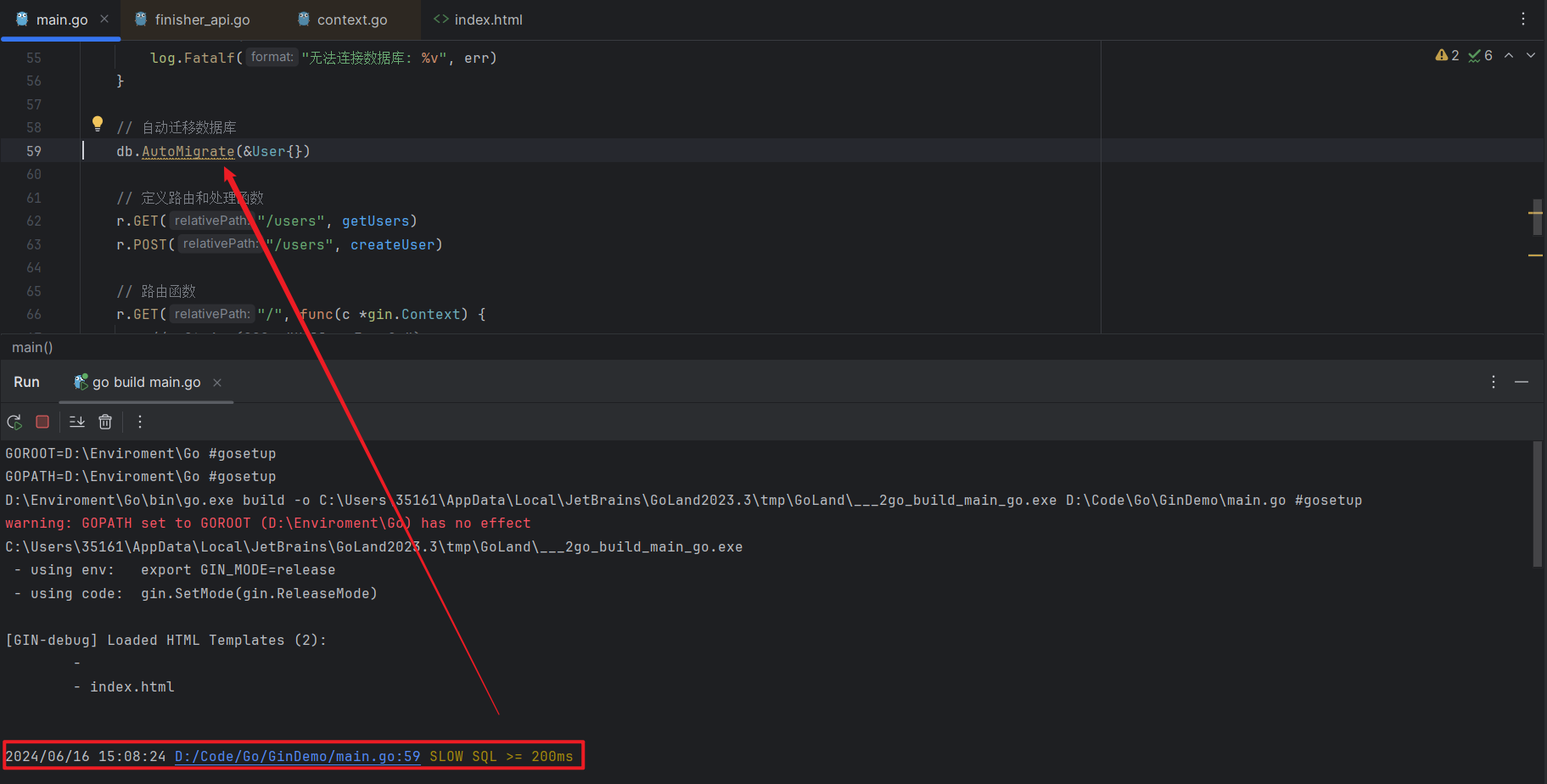Click the console vertical scrollbar

point(1537,504)
